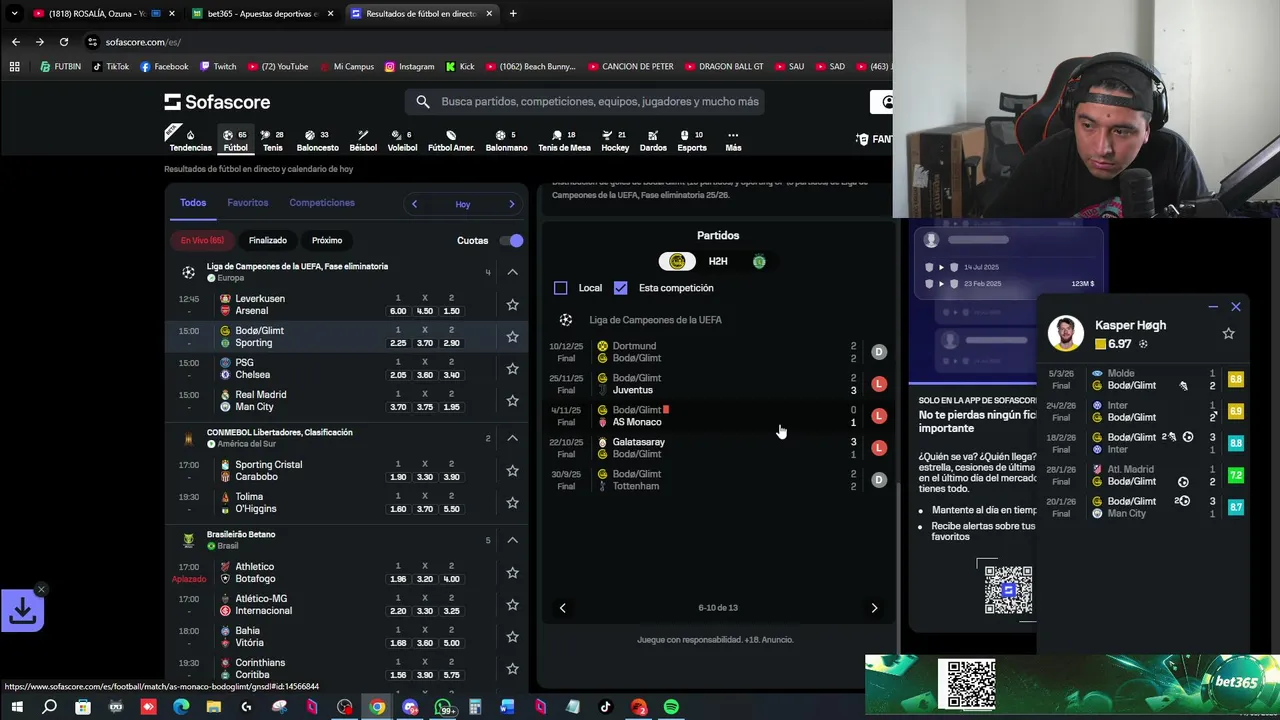Click the 6.00 home odds for Leverkusen
Screen dimensions: 1280x720
398,311
